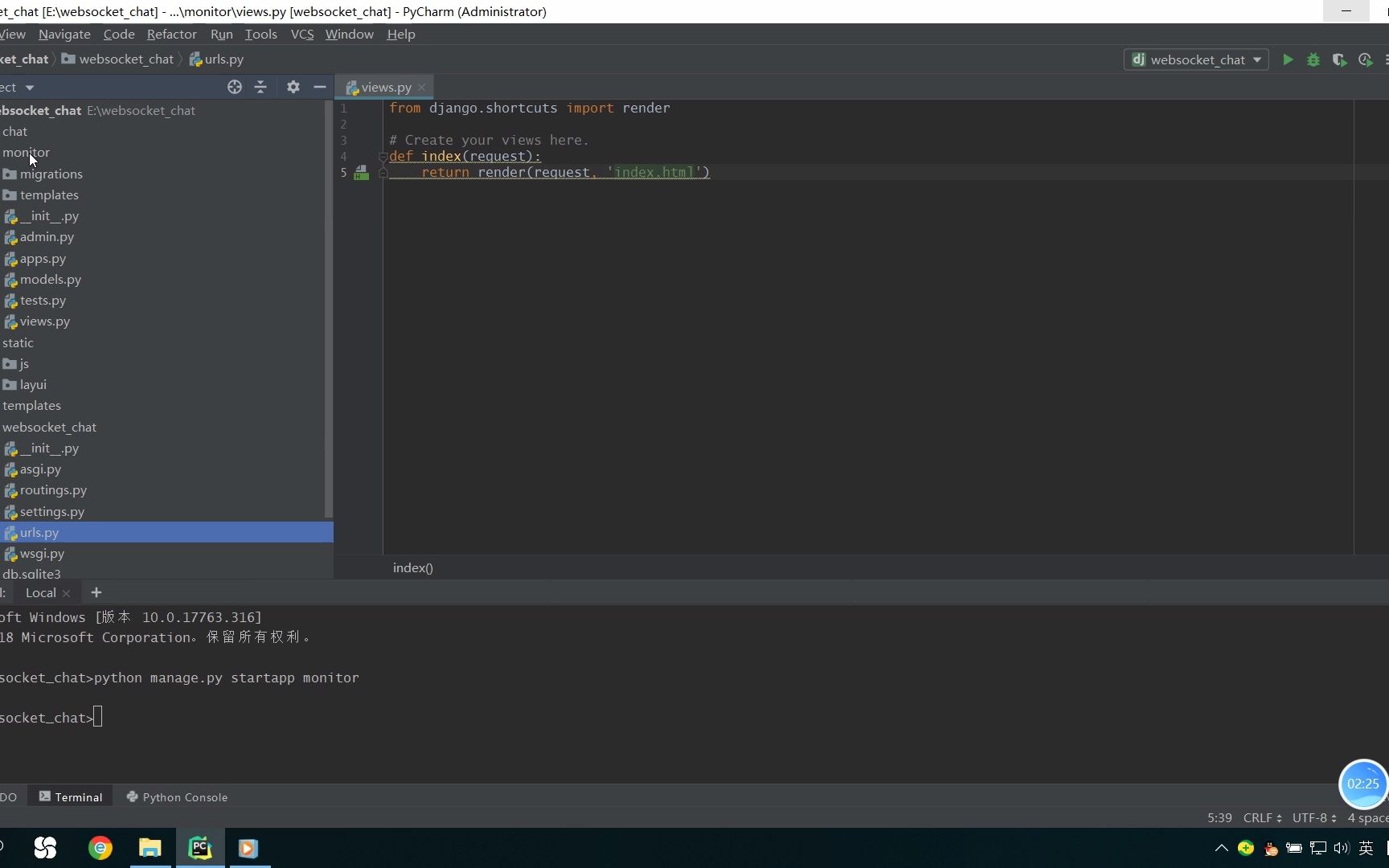
Task: Open the VCS menu
Action: coord(302,34)
